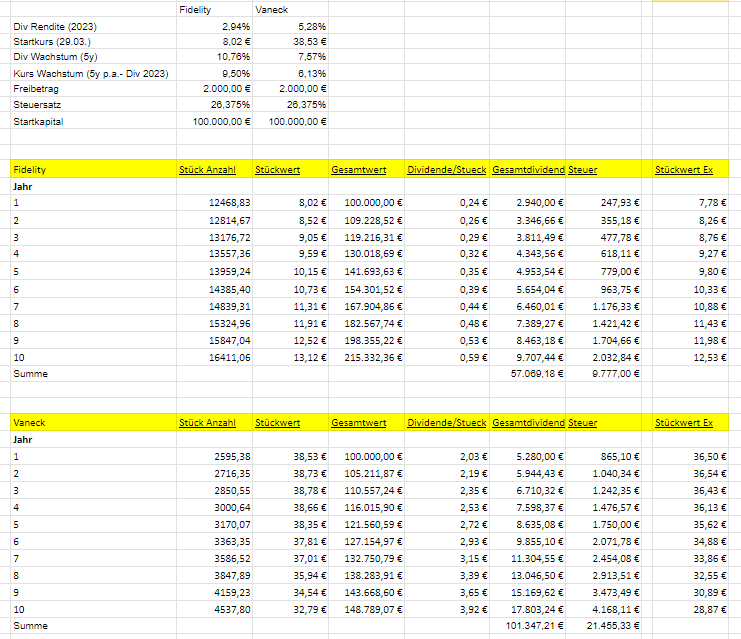Click Steuer header in Fidelity table
741x639 pixels.
[x=582, y=170]
